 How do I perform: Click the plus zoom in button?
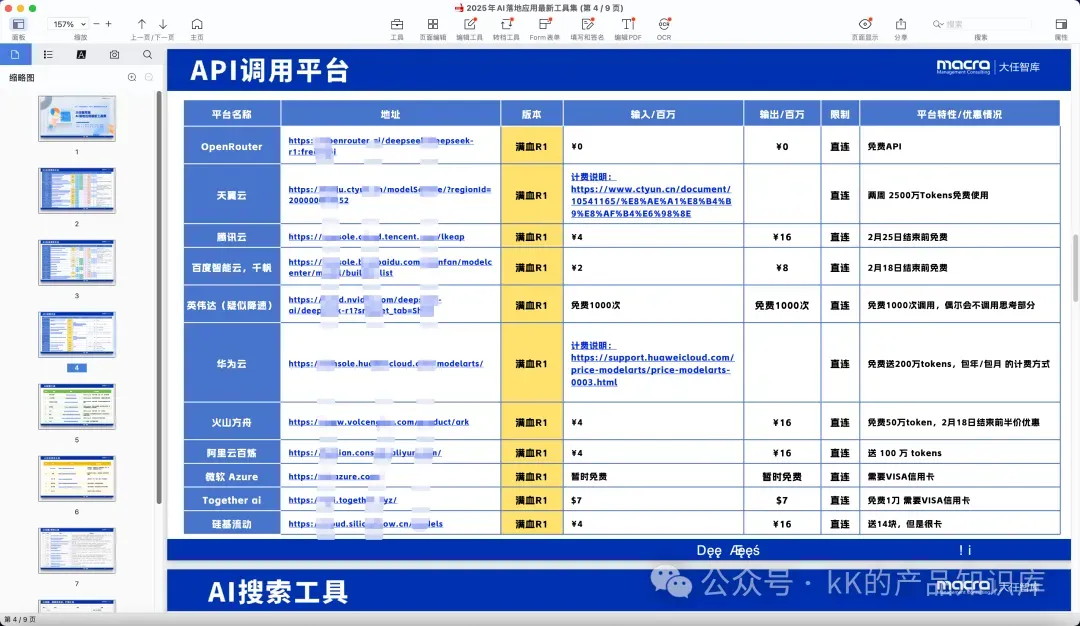108,24
